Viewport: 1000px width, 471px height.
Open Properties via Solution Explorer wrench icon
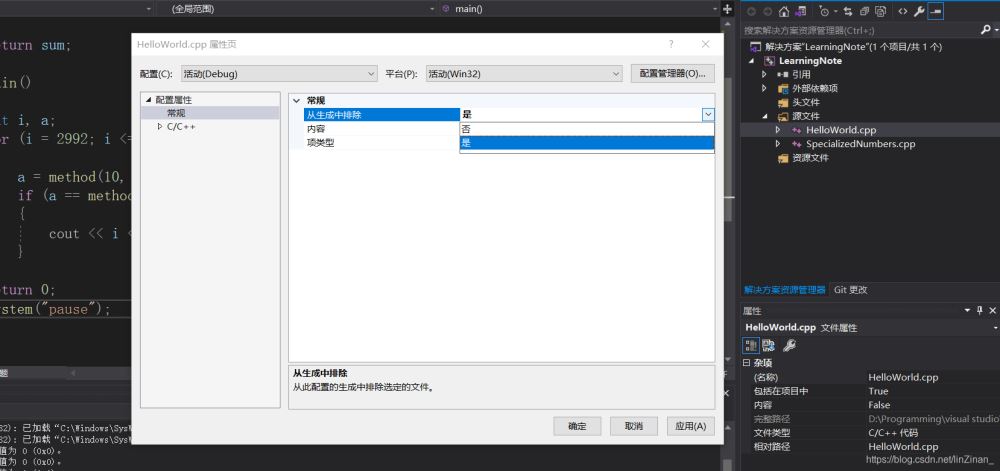point(919,11)
